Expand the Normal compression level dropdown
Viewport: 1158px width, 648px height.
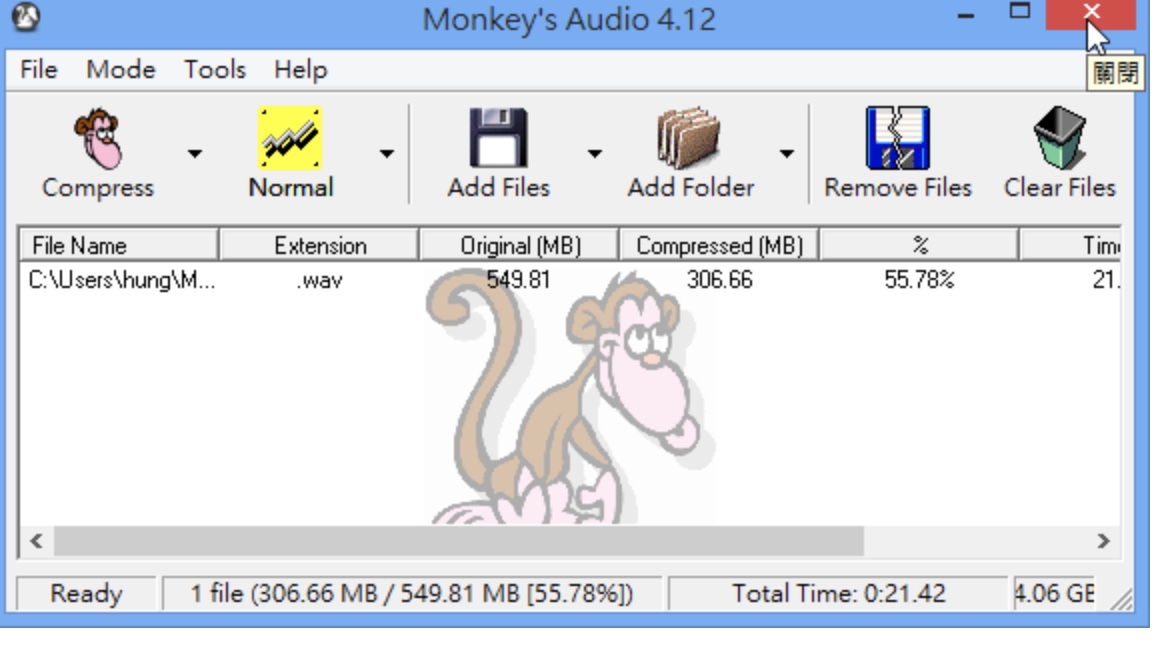coord(386,154)
